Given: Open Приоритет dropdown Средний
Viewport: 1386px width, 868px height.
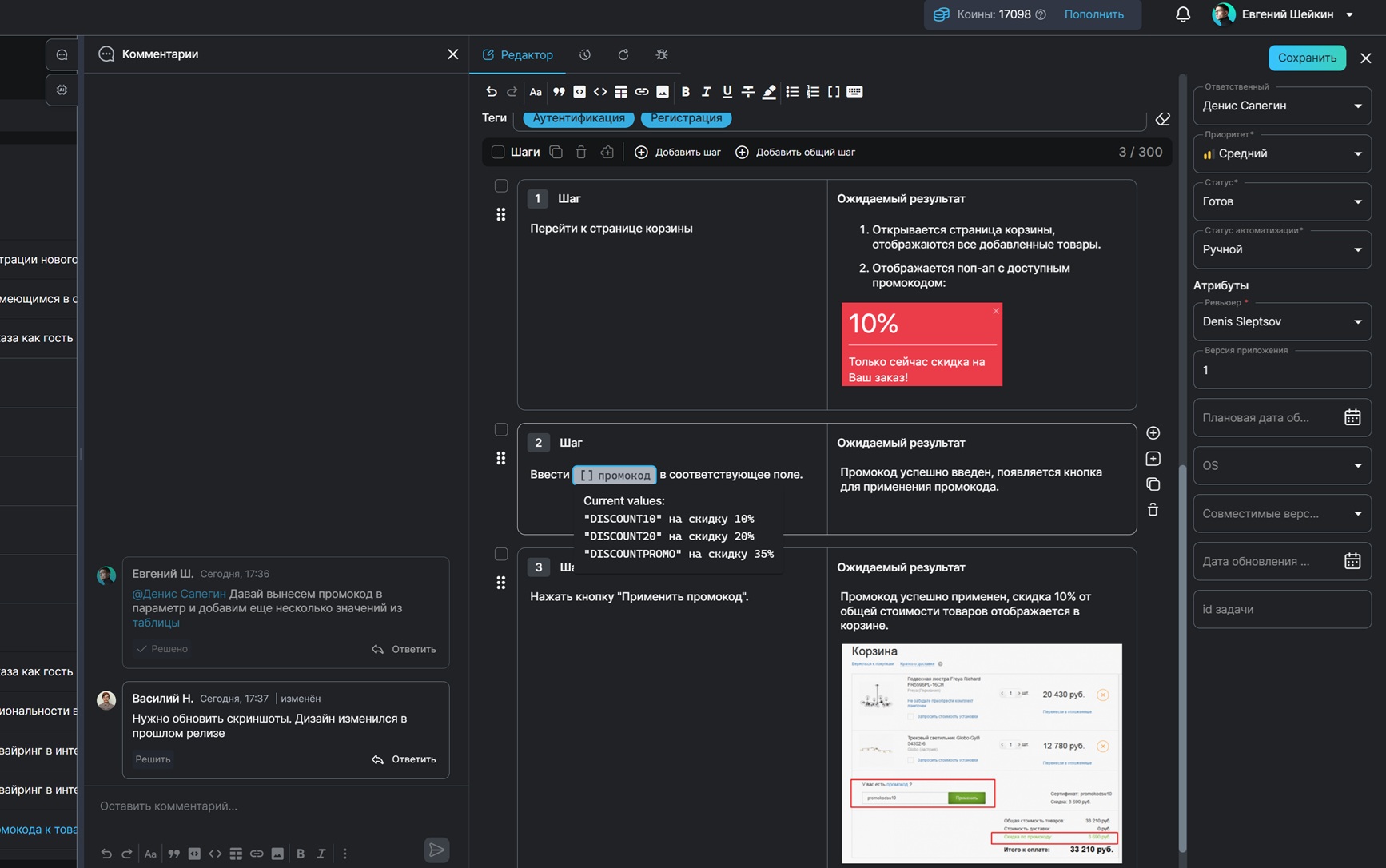Looking at the screenshot, I should pos(1282,153).
